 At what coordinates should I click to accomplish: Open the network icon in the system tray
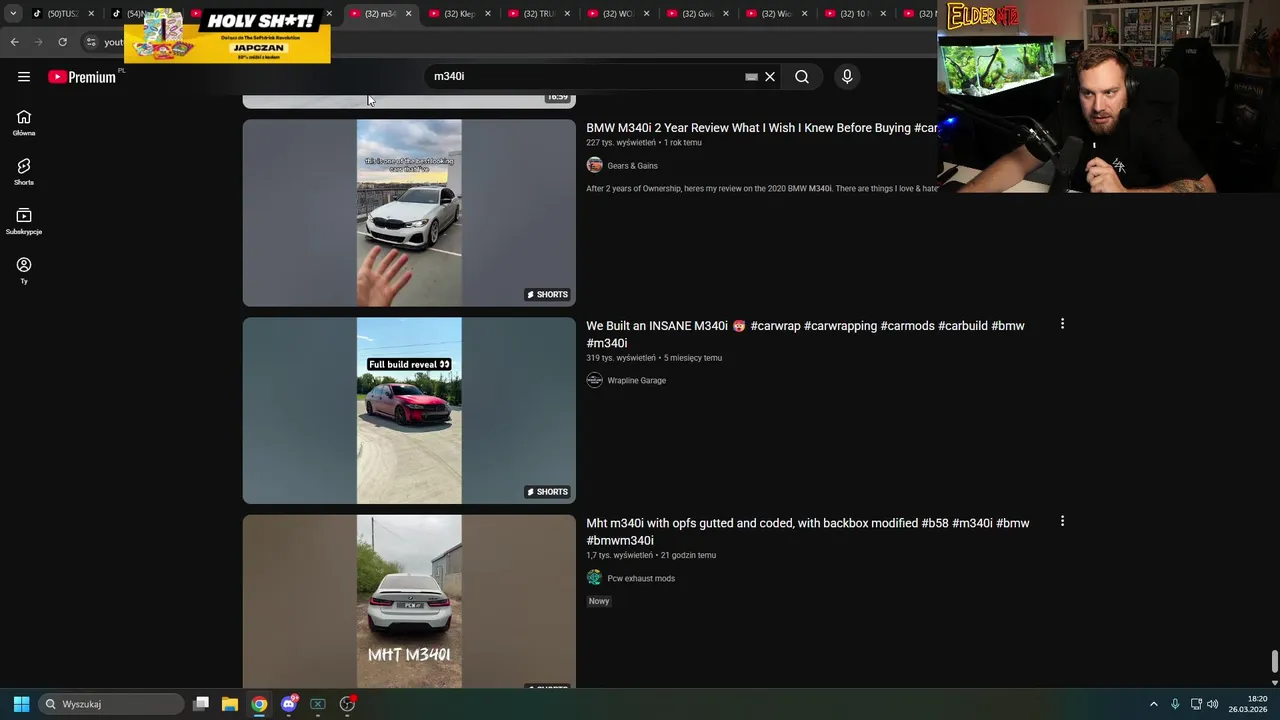click(1196, 704)
